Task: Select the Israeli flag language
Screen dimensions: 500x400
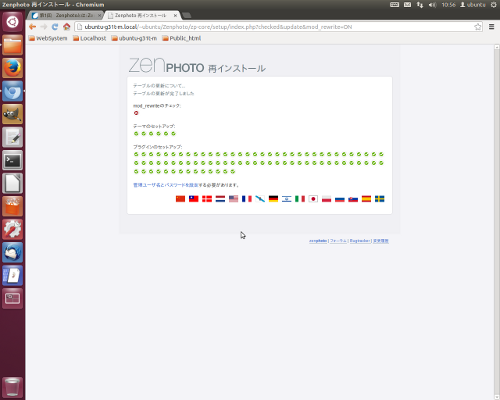Action: 287,199
